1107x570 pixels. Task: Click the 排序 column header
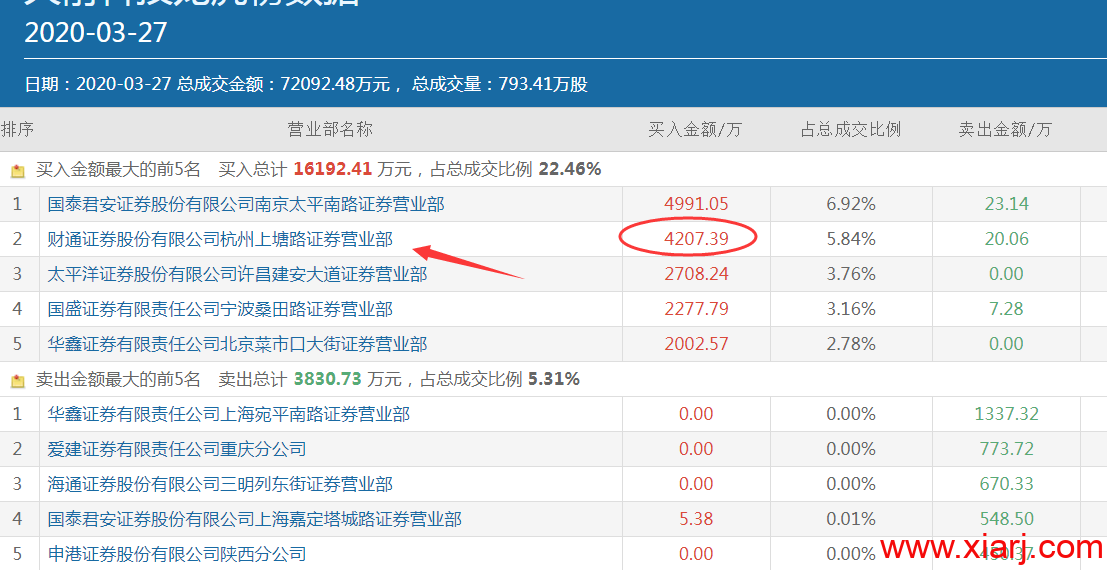[18, 129]
